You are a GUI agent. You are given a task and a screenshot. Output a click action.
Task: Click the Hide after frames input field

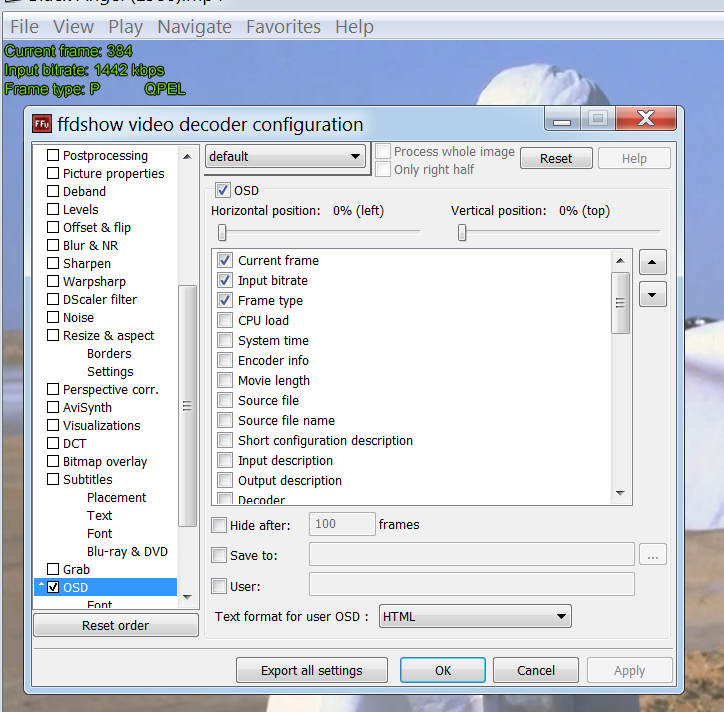point(342,524)
